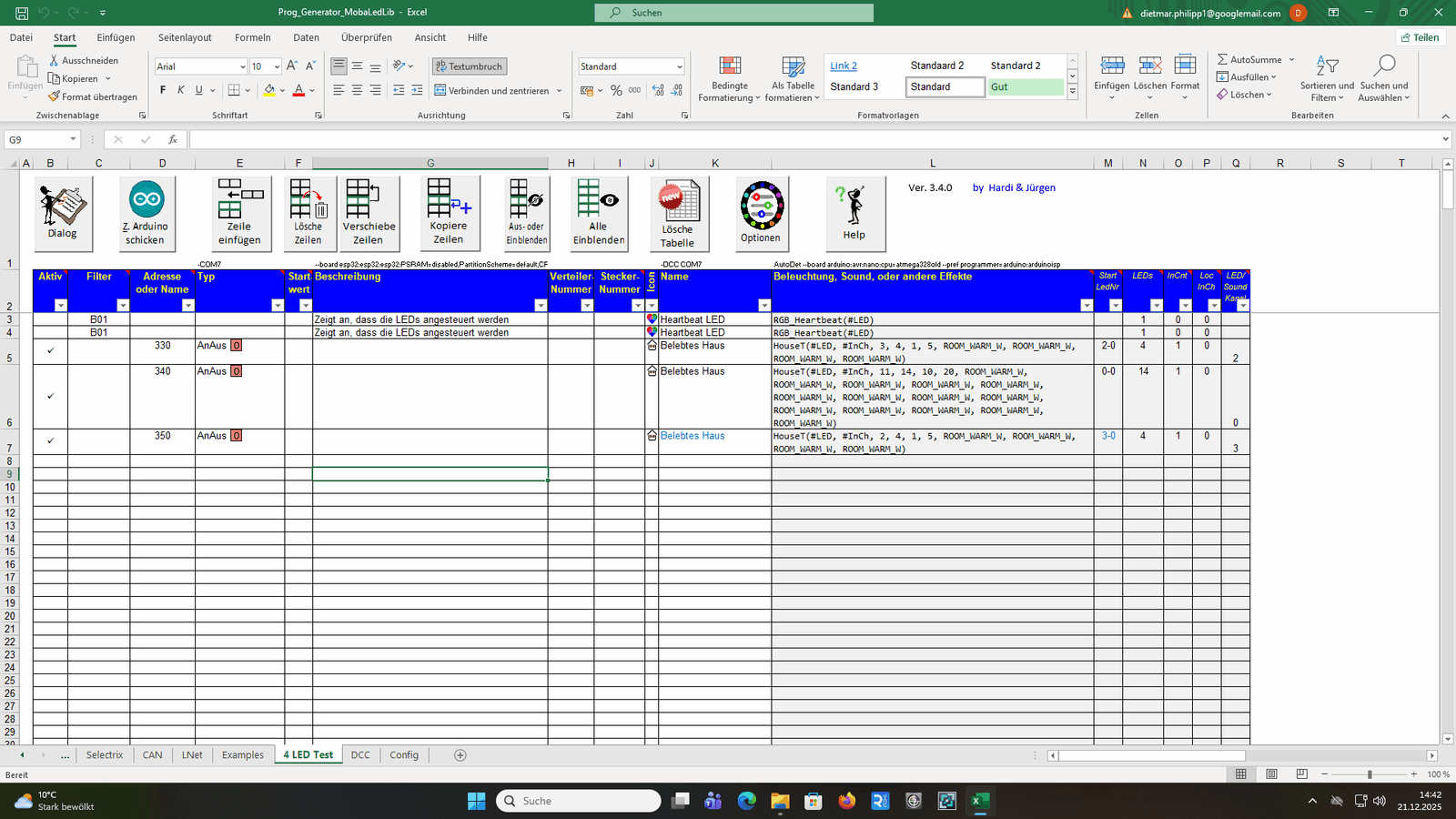The image size is (1456, 819).
Task: Toggle the Aktiv checkmark for address 350
Action: point(51,441)
